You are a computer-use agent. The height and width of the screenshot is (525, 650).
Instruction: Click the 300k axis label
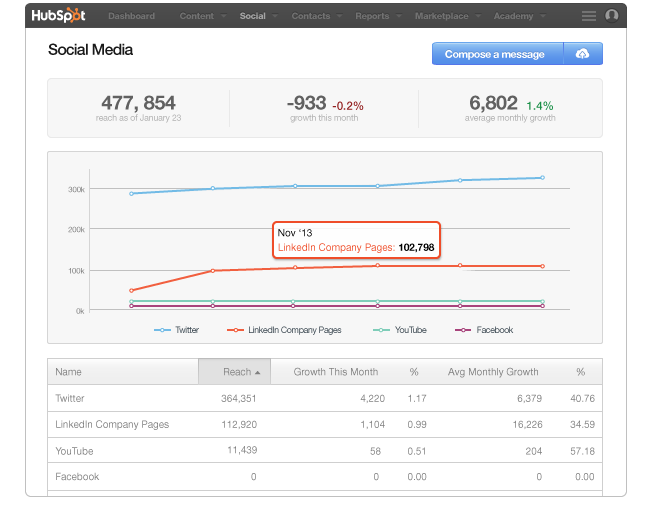click(x=76, y=190)
